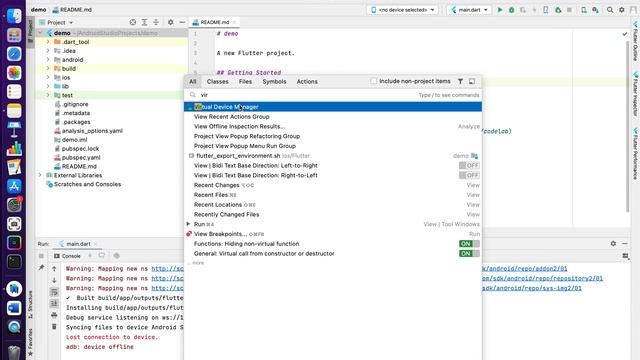Clear console with trash icon
This screenshot has height=360, width=640.
click(x=54, y=327)
